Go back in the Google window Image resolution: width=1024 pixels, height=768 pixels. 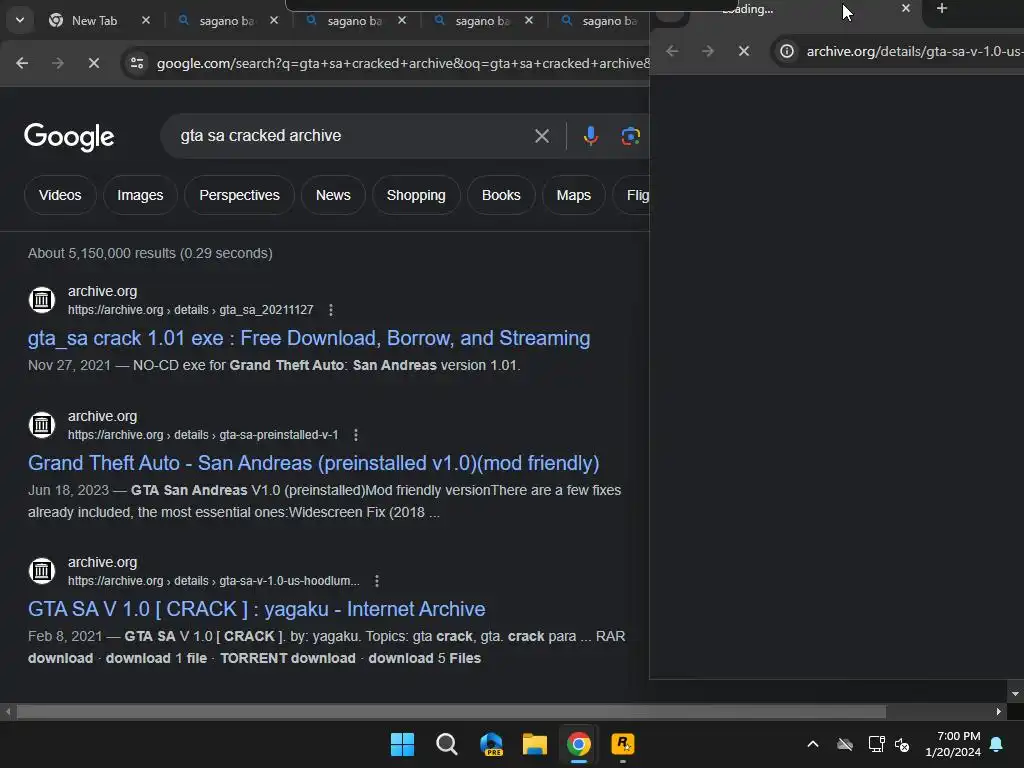22,63
